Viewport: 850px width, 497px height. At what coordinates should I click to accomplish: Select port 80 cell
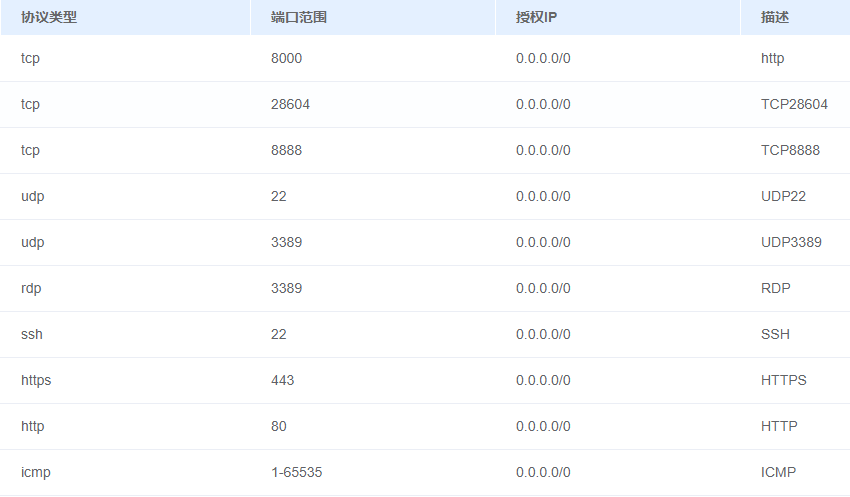(x=278, y=426)
